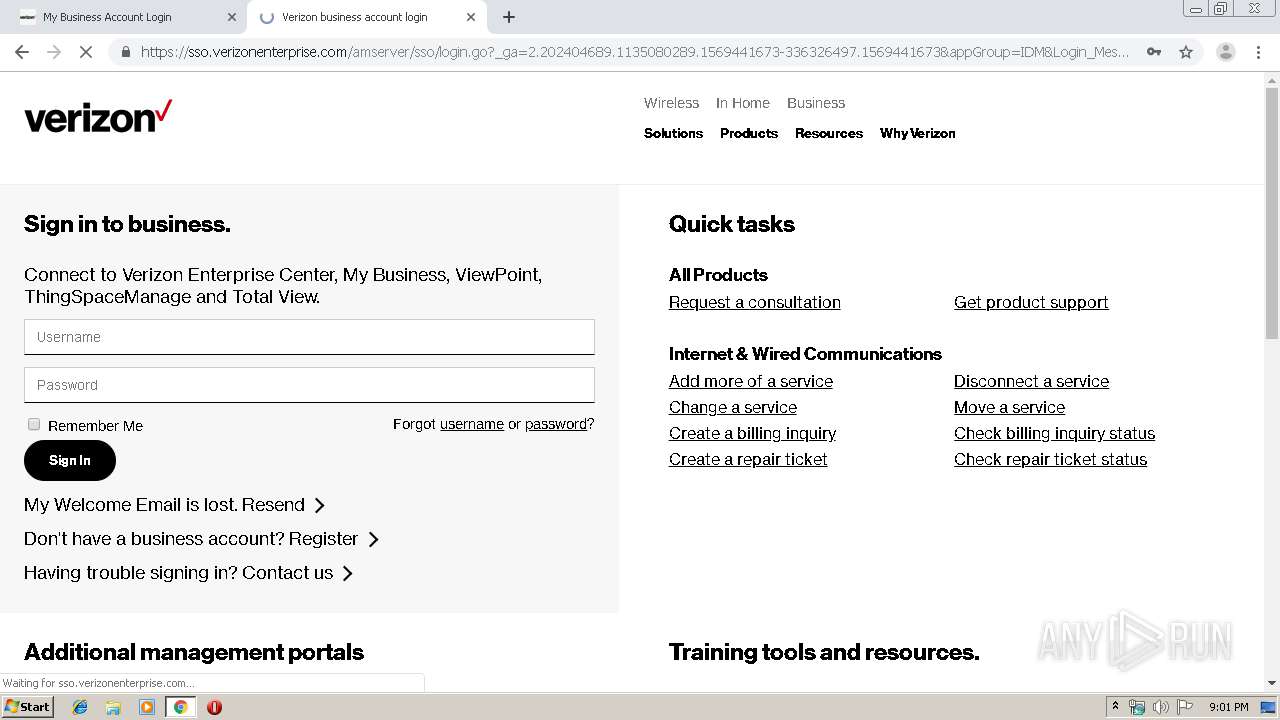Click the Contact us chevron arrow
Image resolution: width=1280 pixels, height=720 pixels.
pos(348,573)
